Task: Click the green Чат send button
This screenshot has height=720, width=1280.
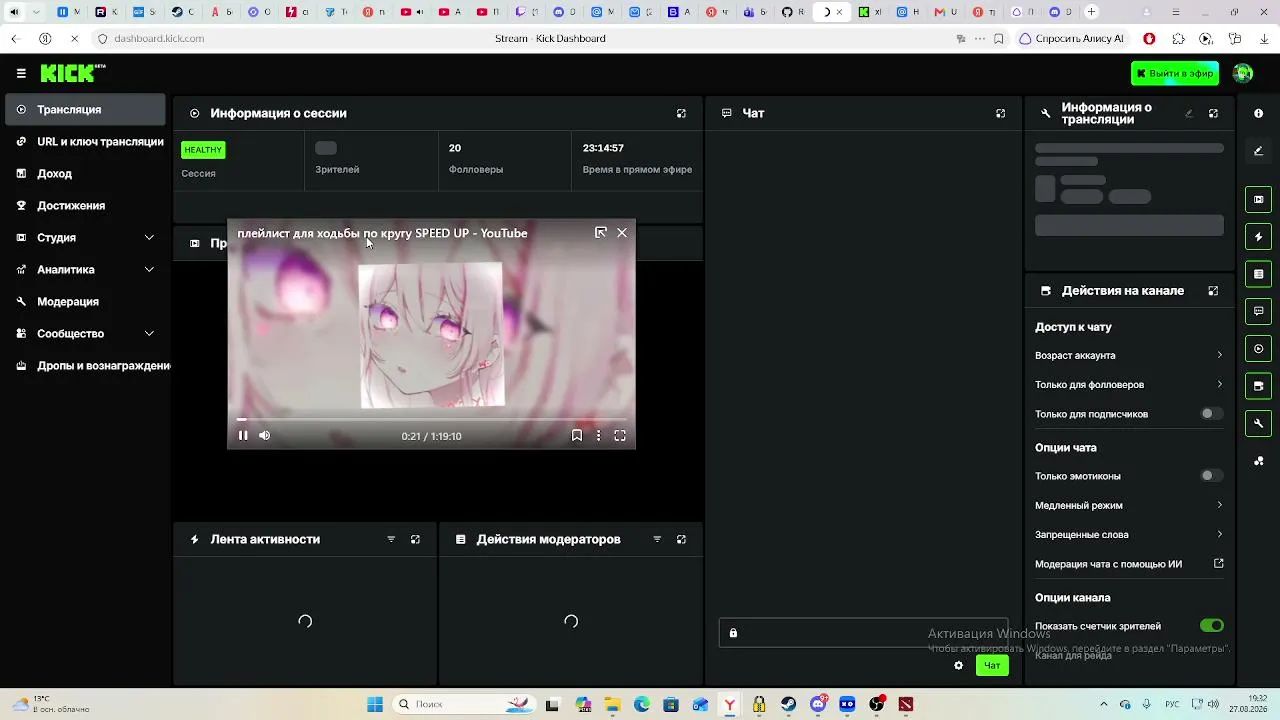Action: (x=992, y=665)
